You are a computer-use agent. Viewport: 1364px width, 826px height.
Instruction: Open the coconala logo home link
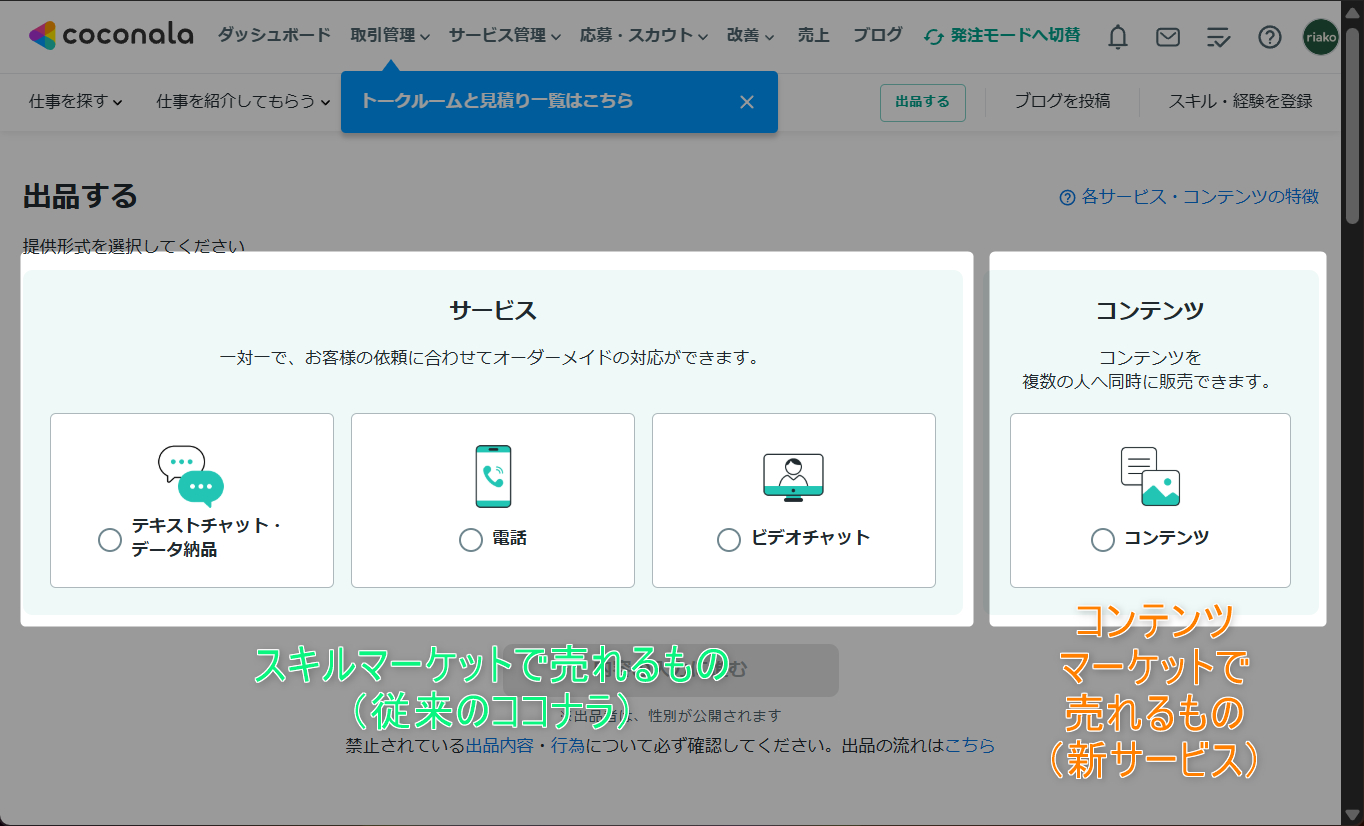(111, 35)
